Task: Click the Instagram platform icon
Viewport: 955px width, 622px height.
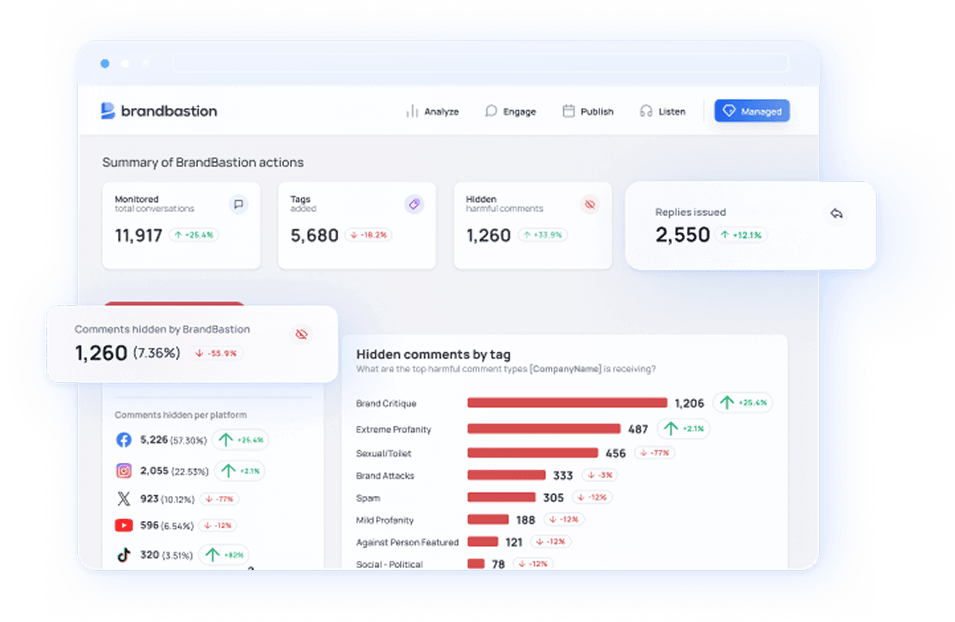Action: point(124,471)
